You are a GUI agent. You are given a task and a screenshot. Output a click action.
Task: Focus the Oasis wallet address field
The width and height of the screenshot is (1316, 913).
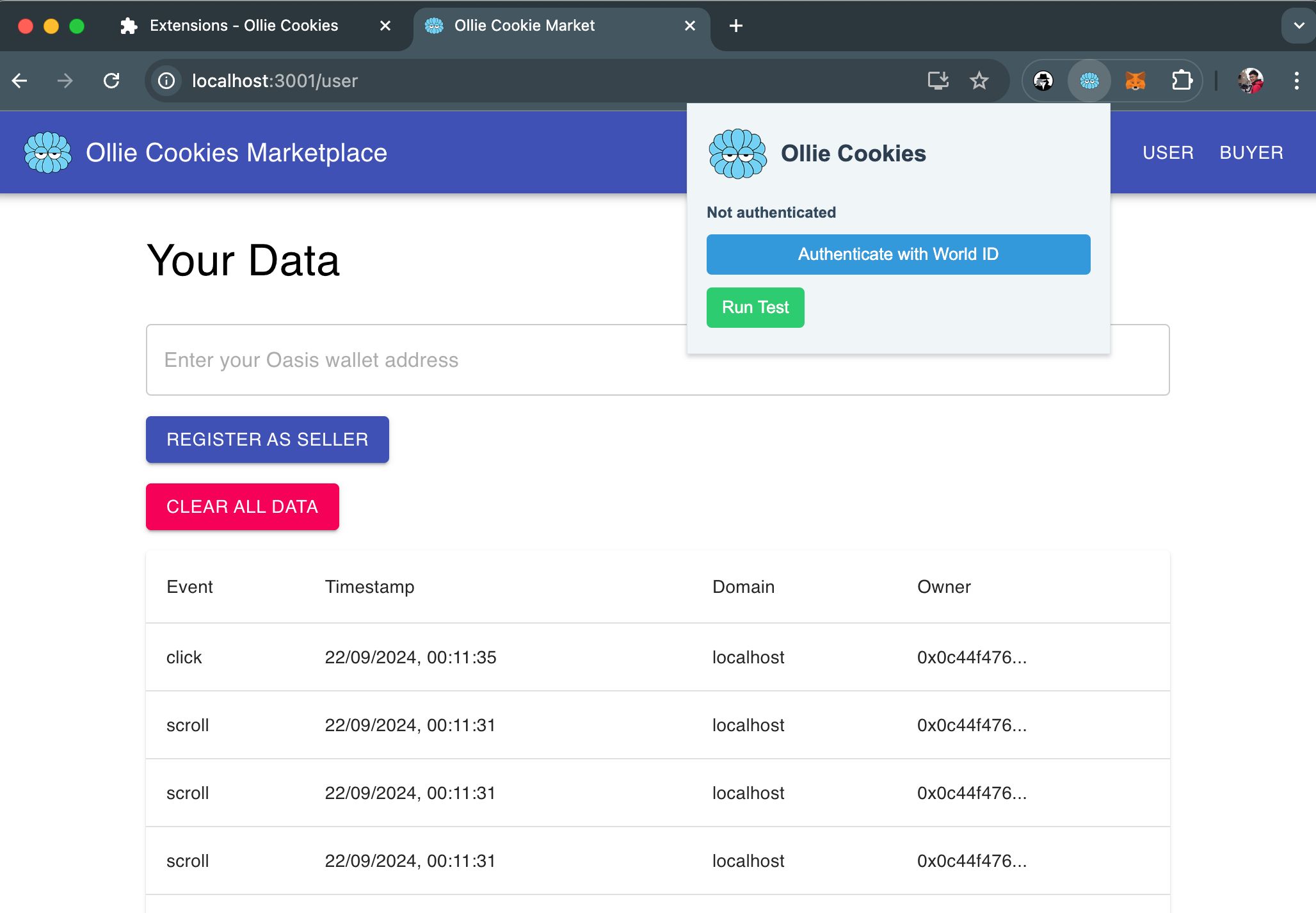(658, 360)
